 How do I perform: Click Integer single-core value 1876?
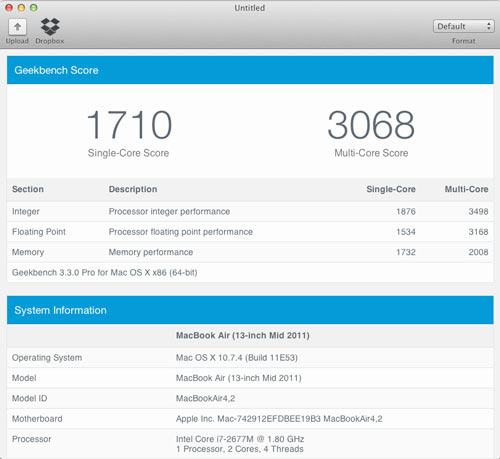(406, 211)
